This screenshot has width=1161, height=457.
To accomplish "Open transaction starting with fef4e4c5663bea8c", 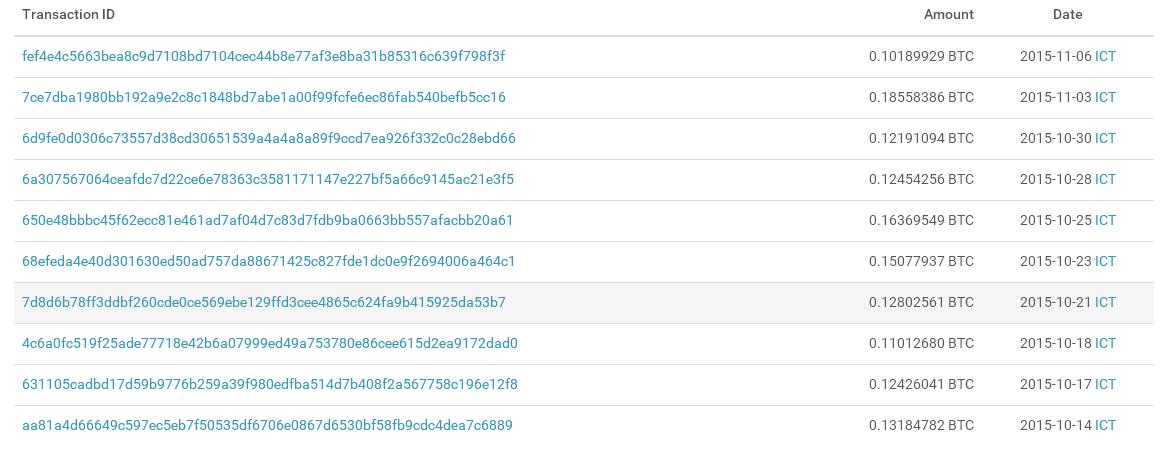I will click(x=263, y=57).
